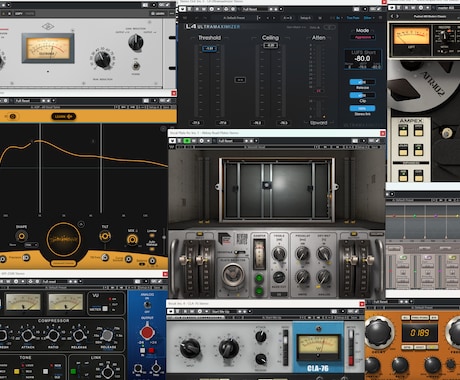
Task: Click the Release knob on the CLA-76
Action: 260,359
